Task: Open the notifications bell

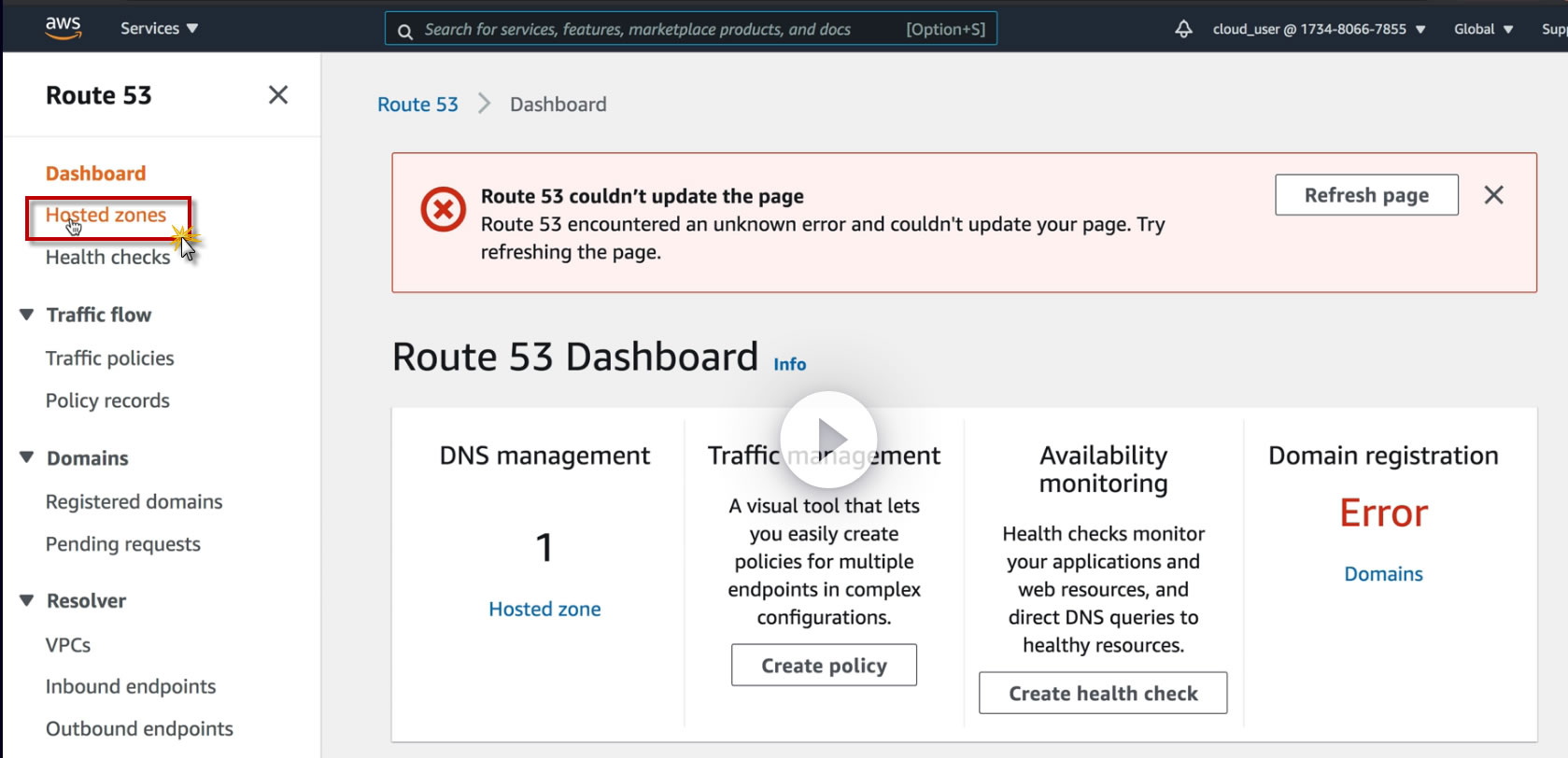Action: click(x=1183, y=29)
